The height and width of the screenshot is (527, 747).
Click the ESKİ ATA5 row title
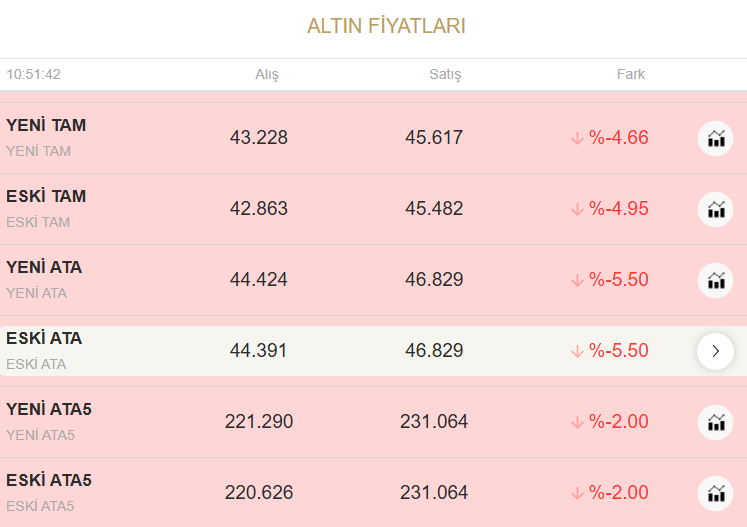coord(49,481)
